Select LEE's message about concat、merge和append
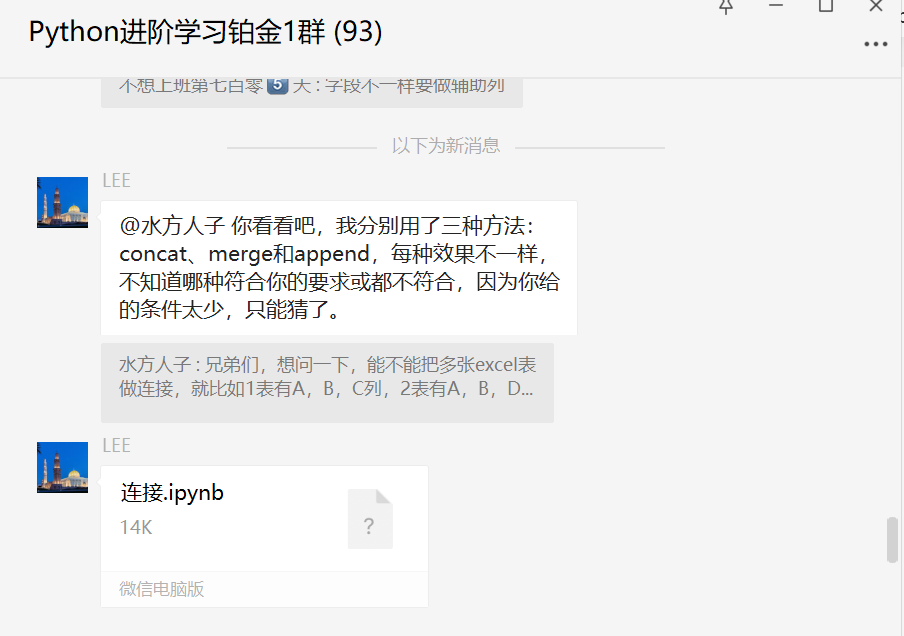This screenshot has width=904, height=636. [x=339, y=268]
